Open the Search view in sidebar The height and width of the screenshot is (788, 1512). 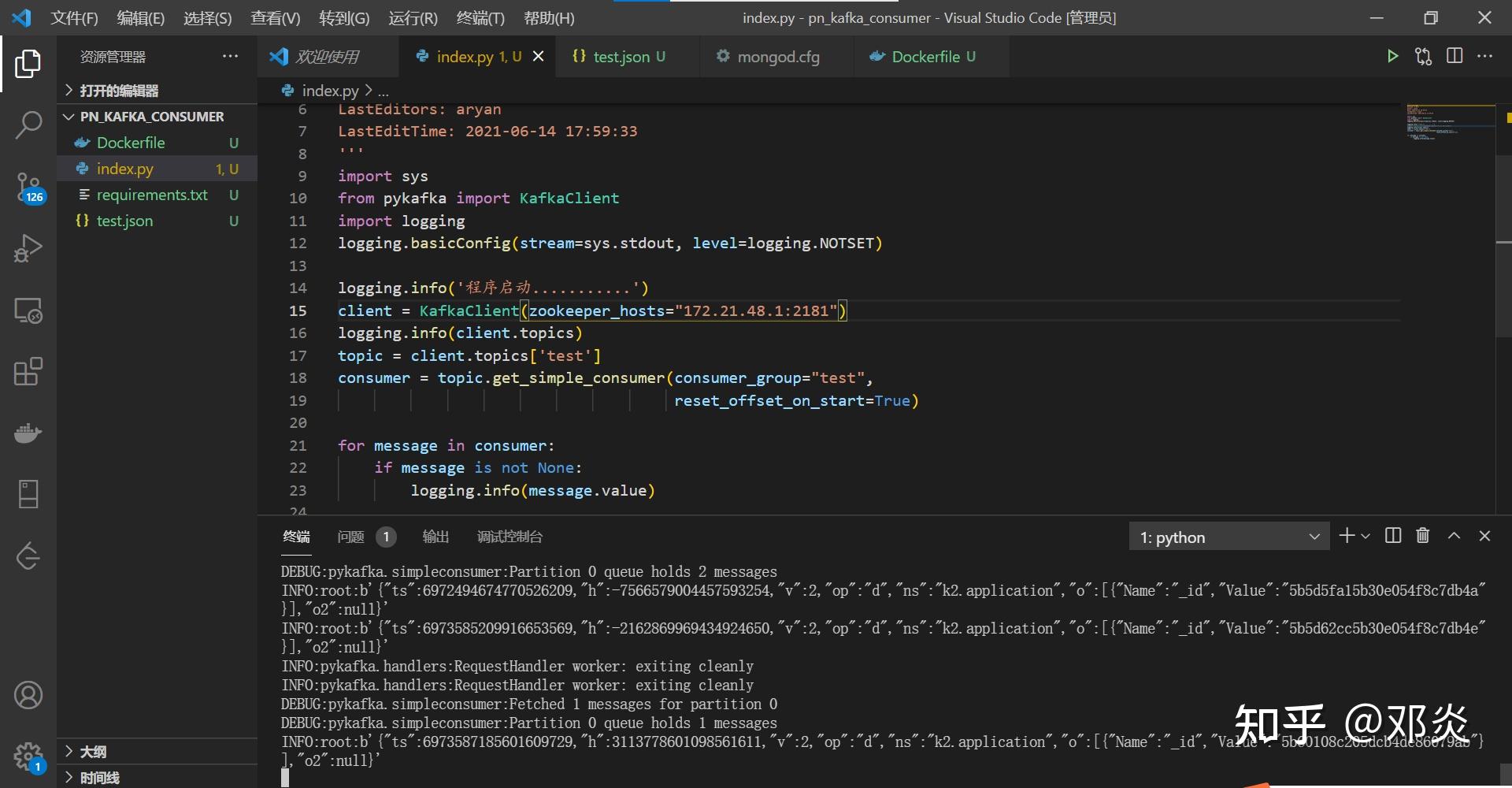click(x=28, y=125)
